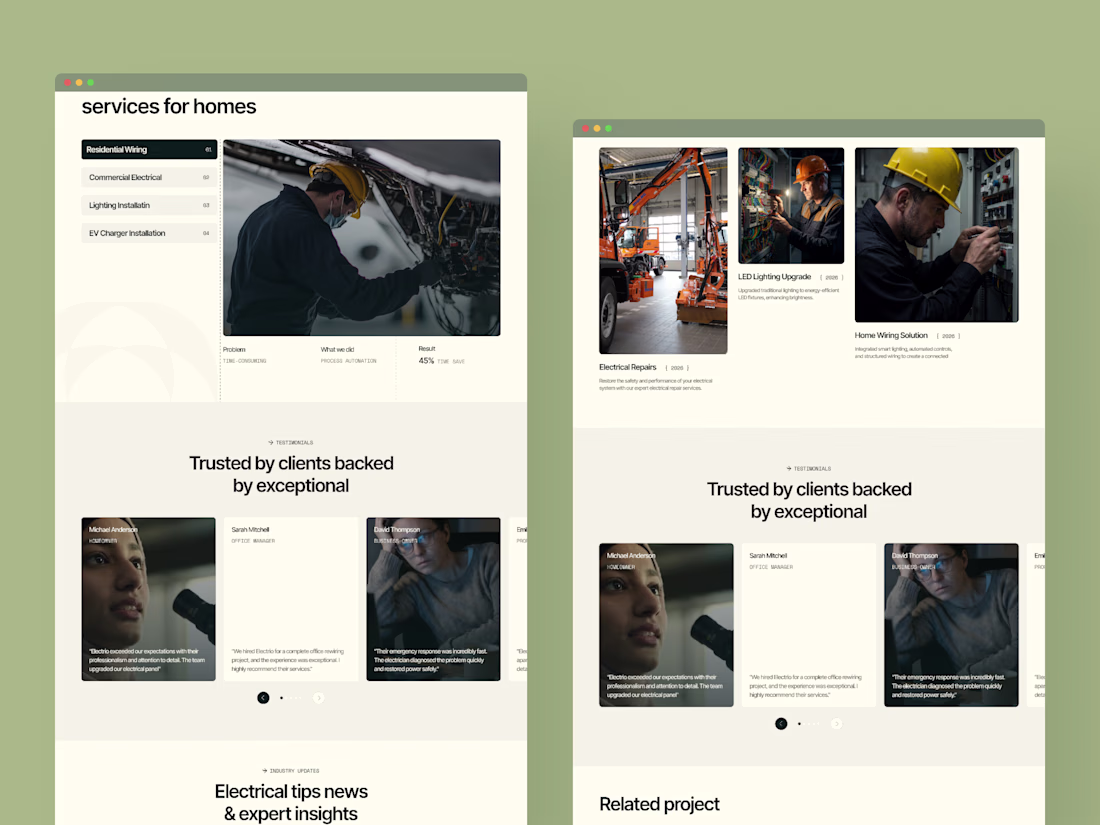Click the electrician wiring photo in left window

click(361, 238)
